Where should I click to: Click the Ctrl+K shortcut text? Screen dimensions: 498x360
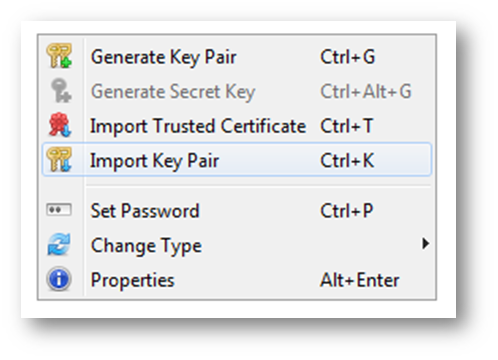347,160
